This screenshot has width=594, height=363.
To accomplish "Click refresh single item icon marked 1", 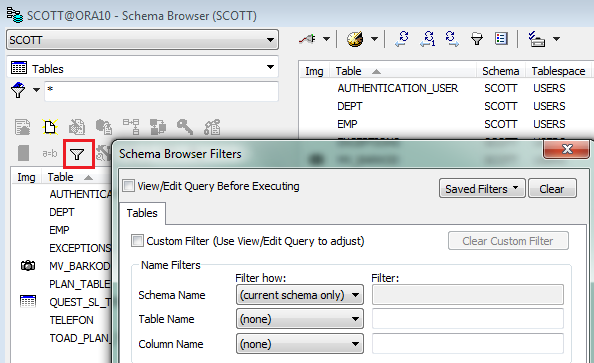I will tap(428, 39).
